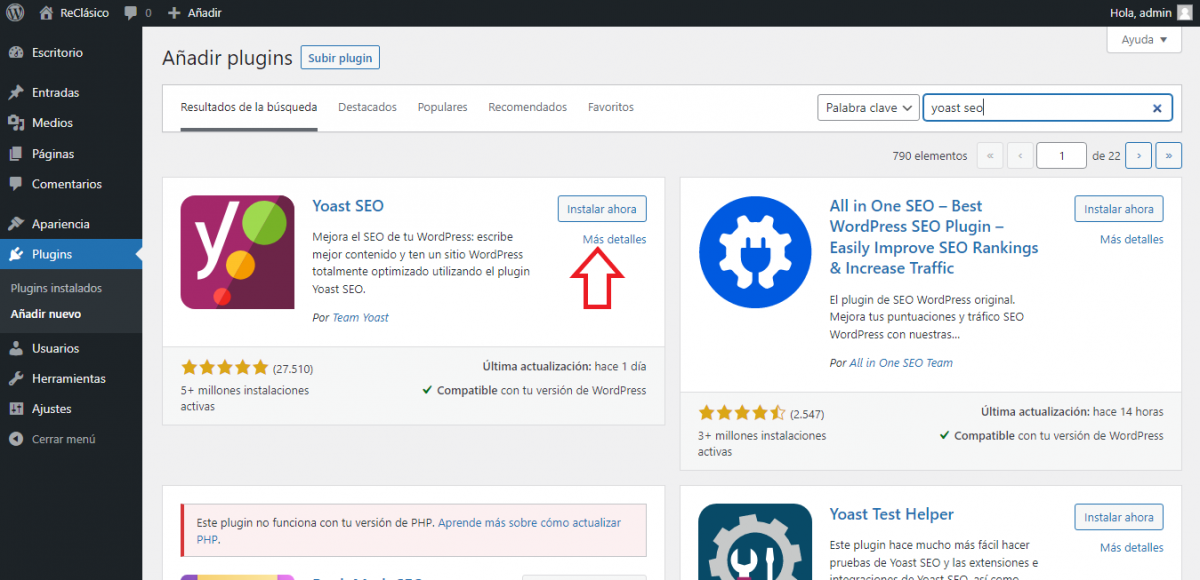Switch to the Recomendados tab
This screenshot has height=580, width=1200.
[527, 107]
